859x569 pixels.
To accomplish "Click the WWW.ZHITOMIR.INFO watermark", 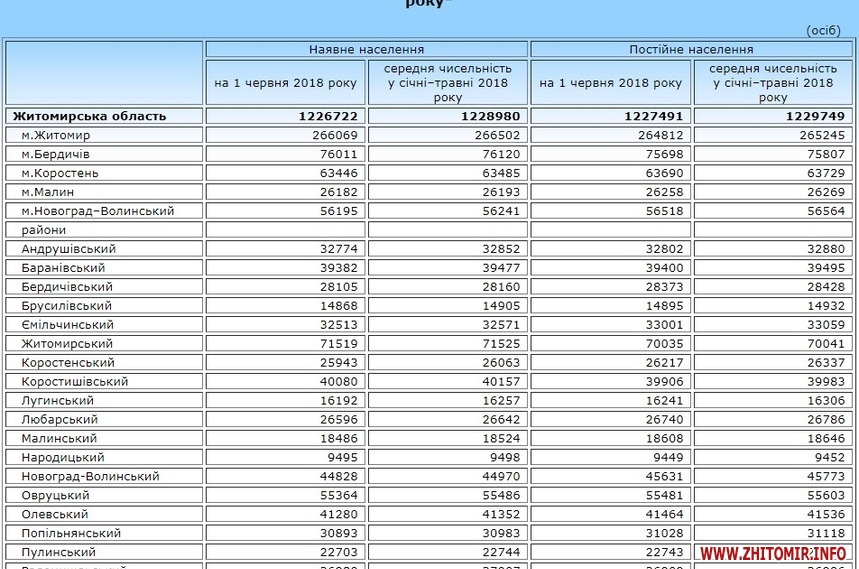I will click(x=773, y=553).
